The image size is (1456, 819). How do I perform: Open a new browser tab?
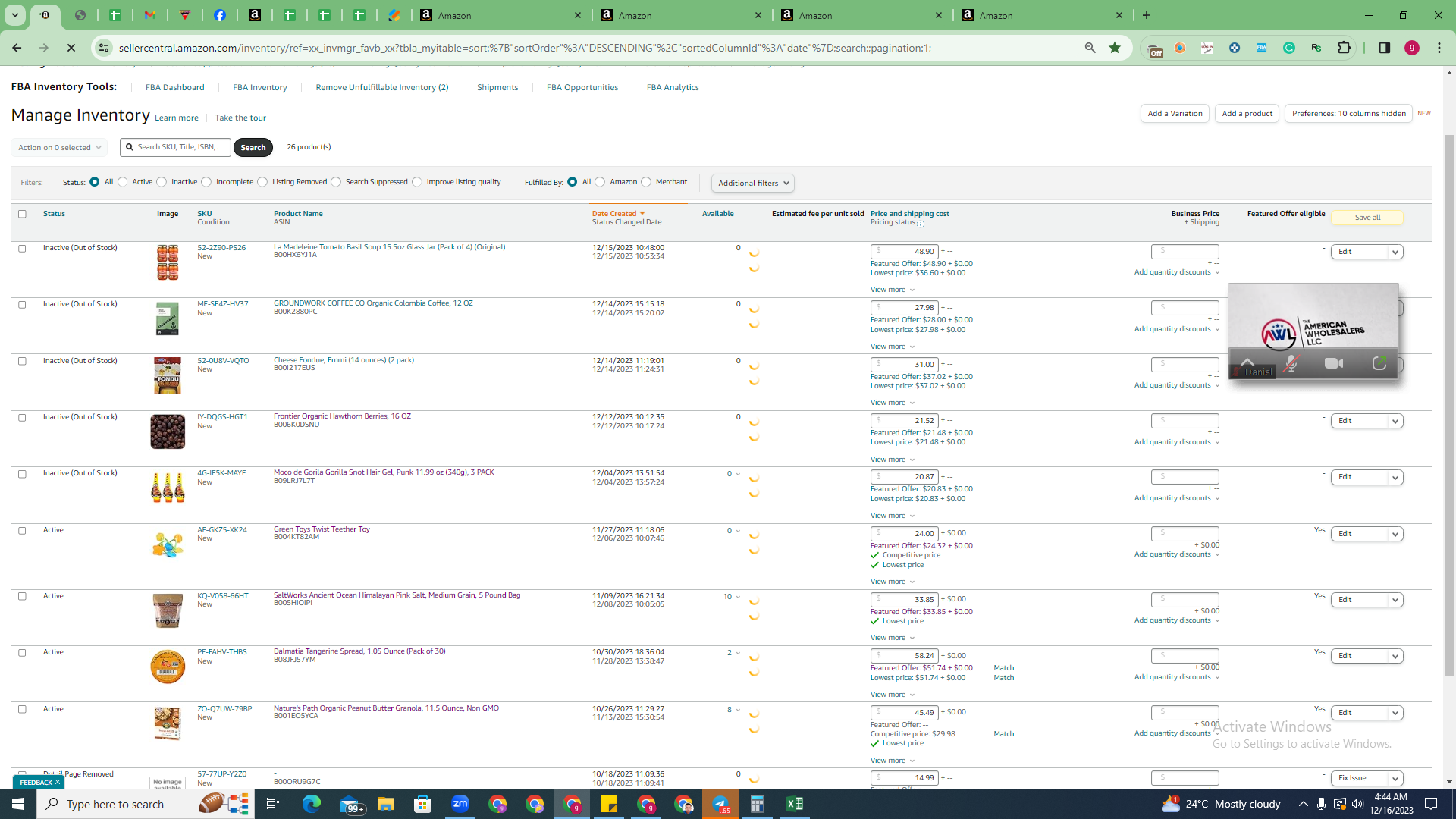click(1147, 15)
